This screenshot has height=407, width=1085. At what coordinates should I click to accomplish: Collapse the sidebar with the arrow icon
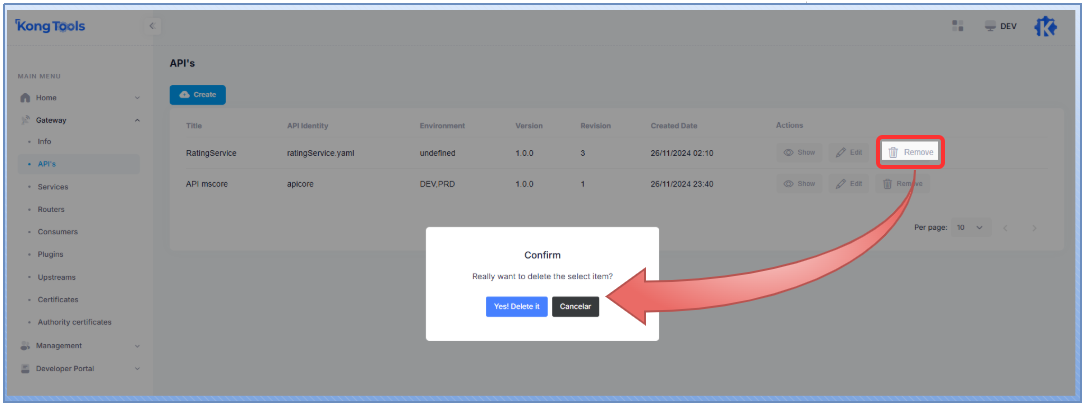click(x=152, y=26)
